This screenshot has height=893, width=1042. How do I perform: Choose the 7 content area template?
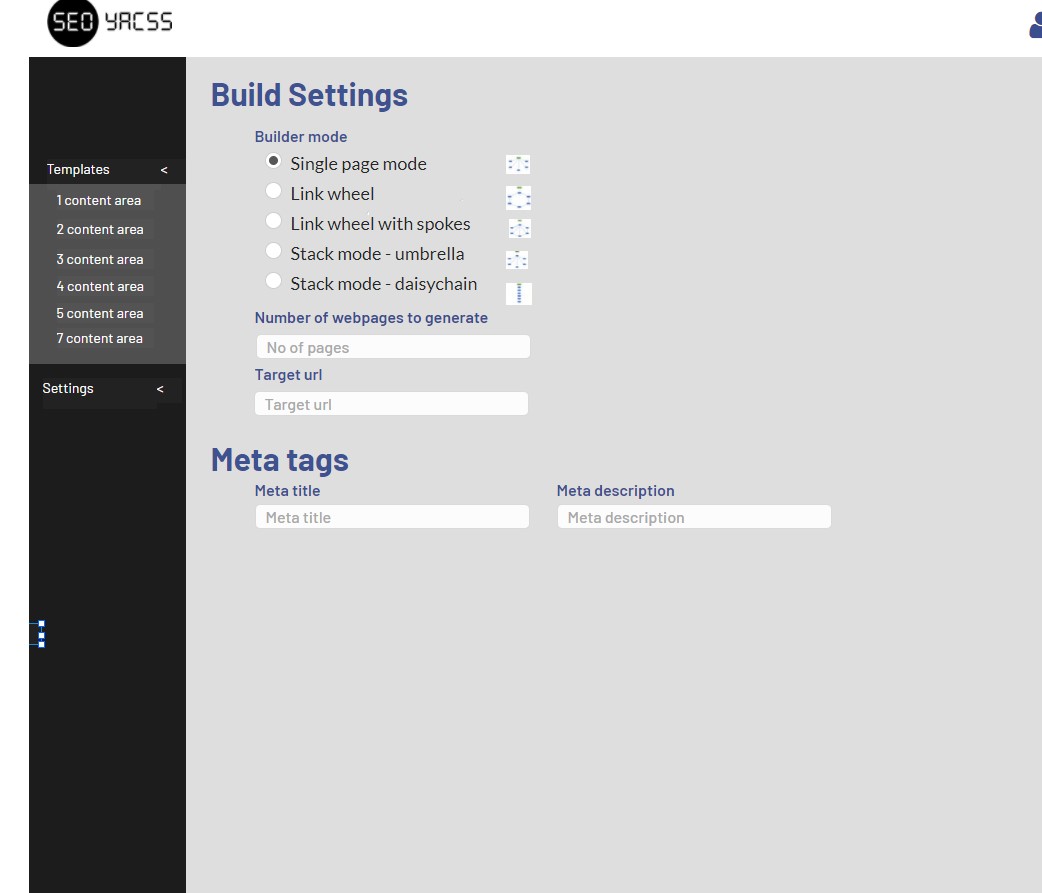click(99, 338)
